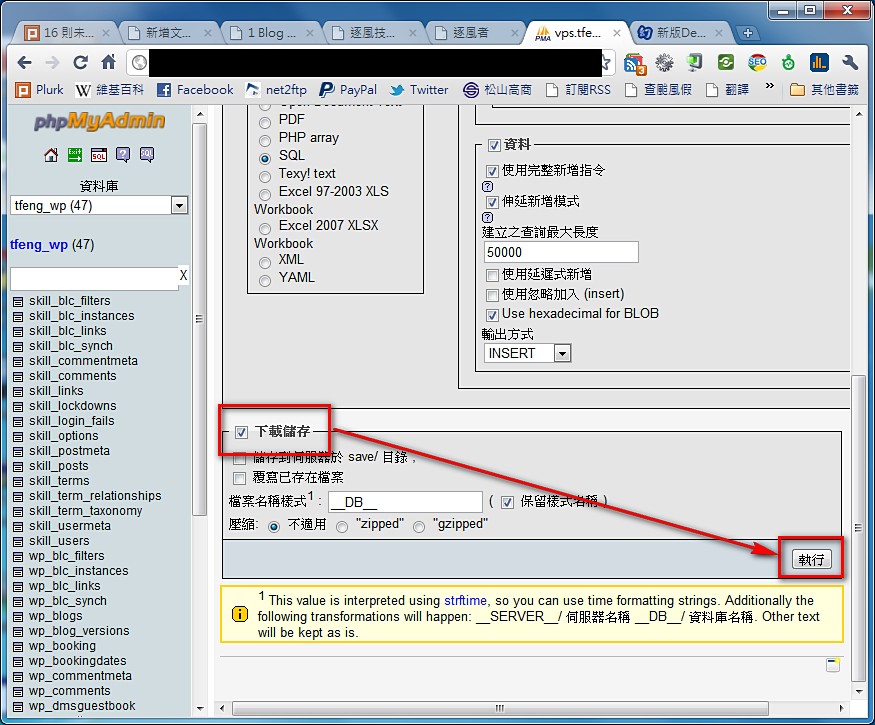Open the phpMyAdmin documentation help icon

(x=123, y=155)
